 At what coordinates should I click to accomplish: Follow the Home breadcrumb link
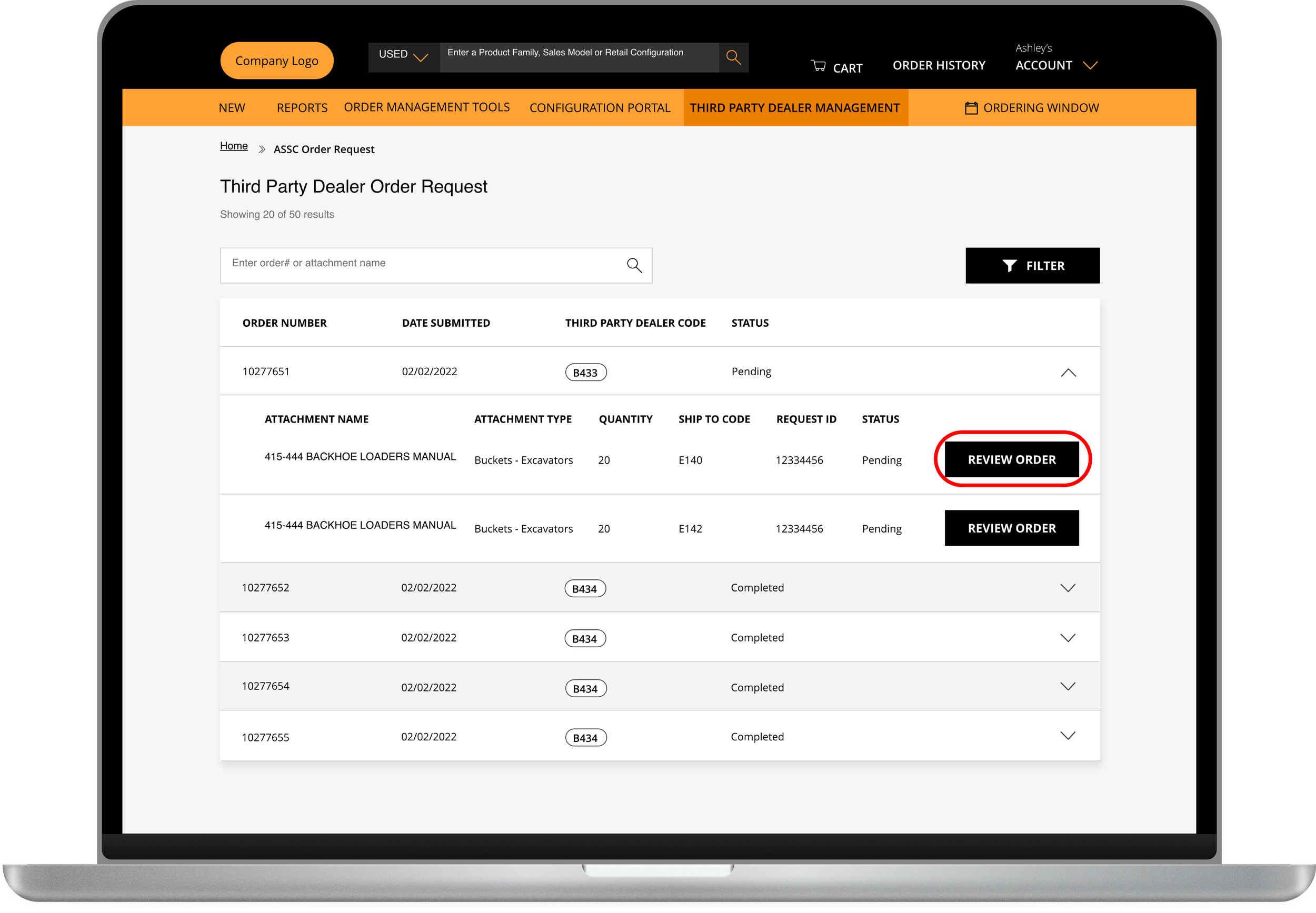(x=233, y=146)
